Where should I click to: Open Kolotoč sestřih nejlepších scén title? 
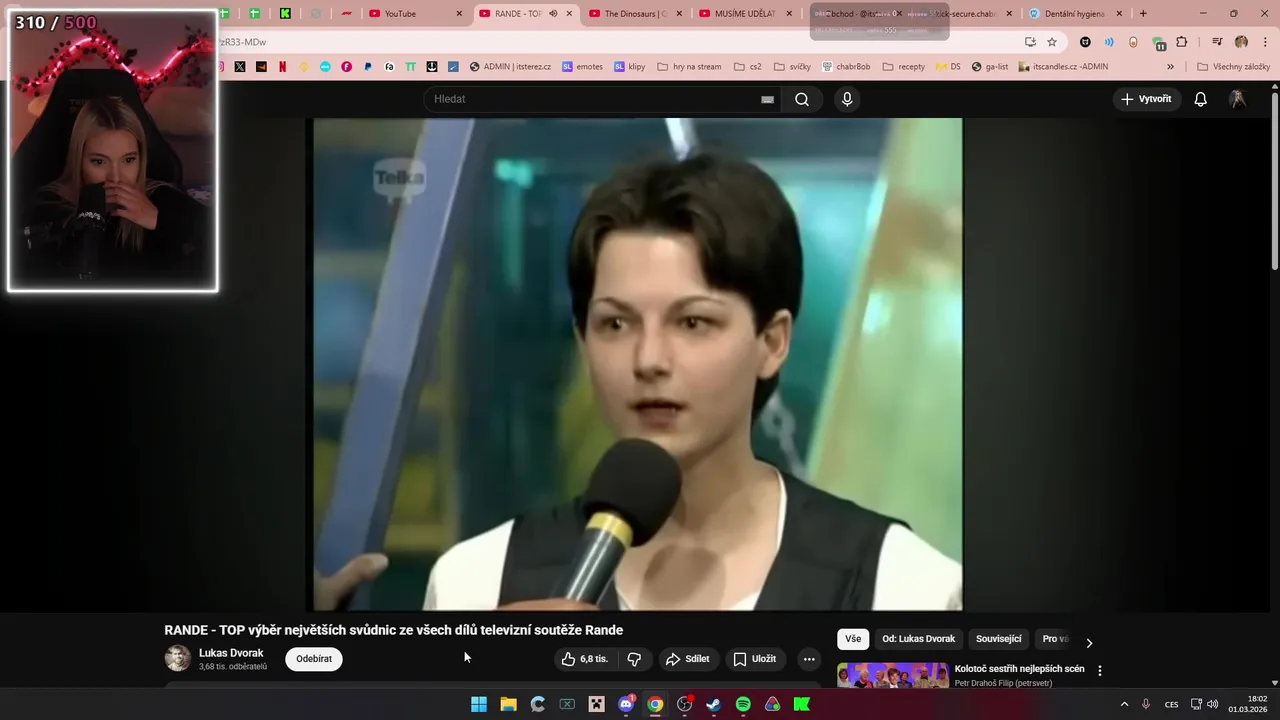1019,669
